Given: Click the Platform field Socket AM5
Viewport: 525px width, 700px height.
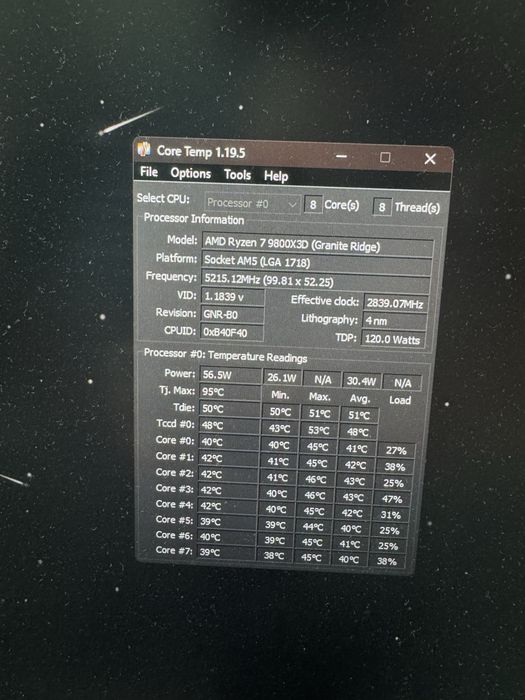Looking at the screenshot, I should pyautogui.click(x=317, y=263).
